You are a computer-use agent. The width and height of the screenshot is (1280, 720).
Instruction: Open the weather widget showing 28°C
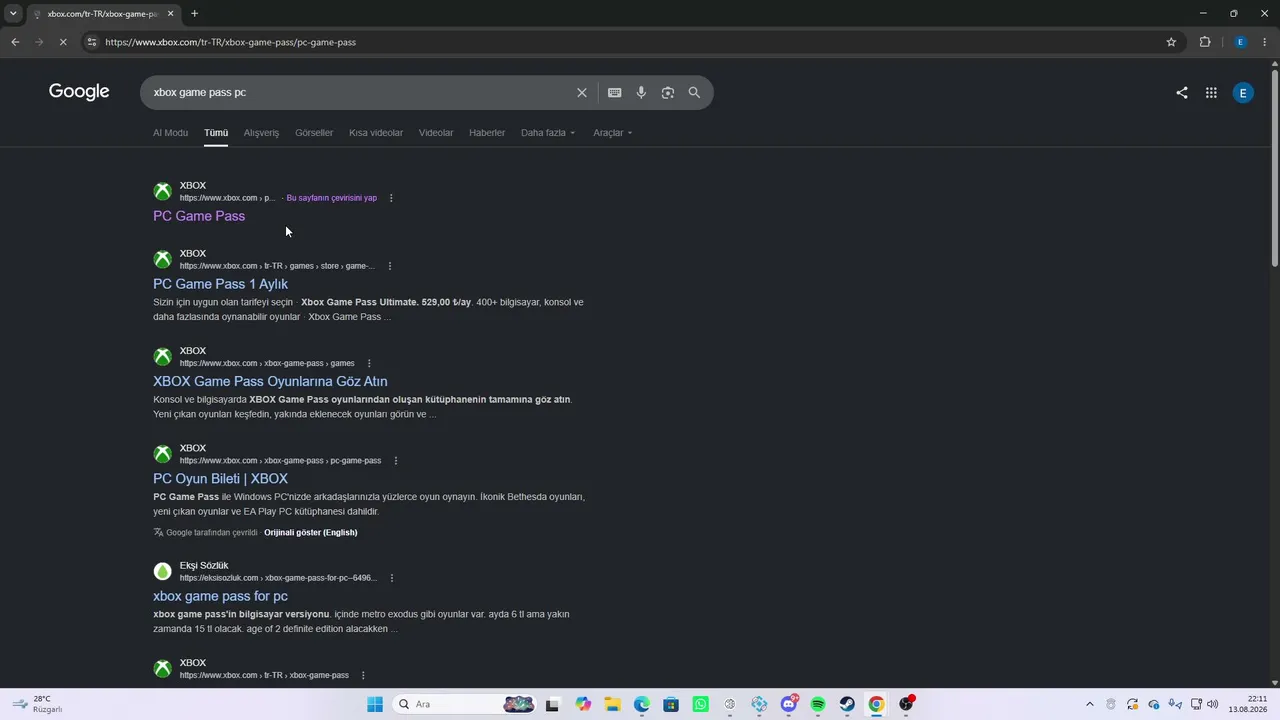pyautogui.click(x=37, y=704)
